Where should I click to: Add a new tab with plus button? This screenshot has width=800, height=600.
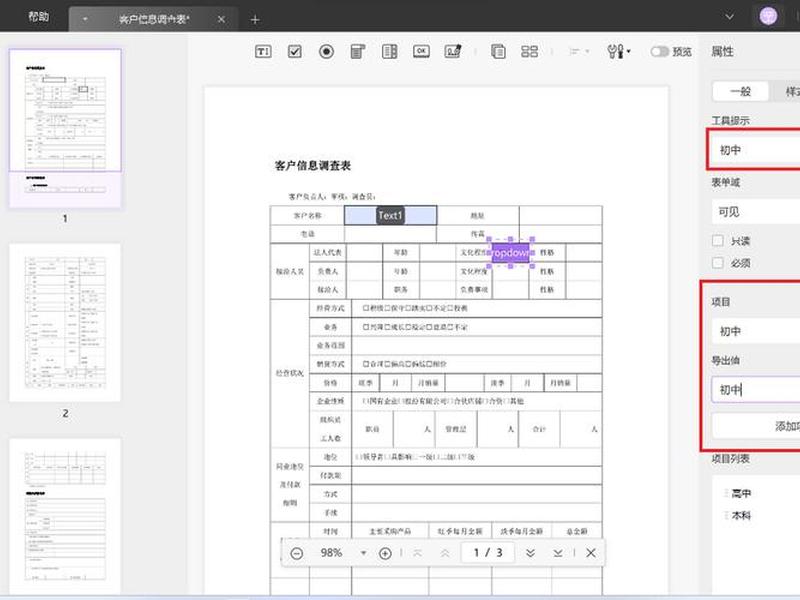coord(255,19)
